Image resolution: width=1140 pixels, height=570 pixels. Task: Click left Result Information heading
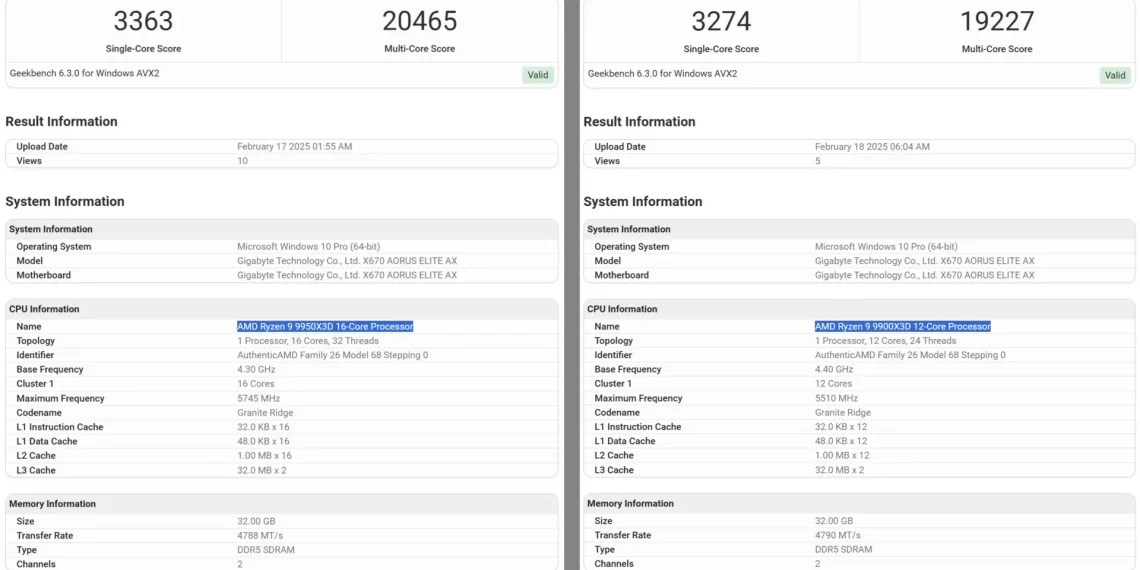click(x=61, y=121)
